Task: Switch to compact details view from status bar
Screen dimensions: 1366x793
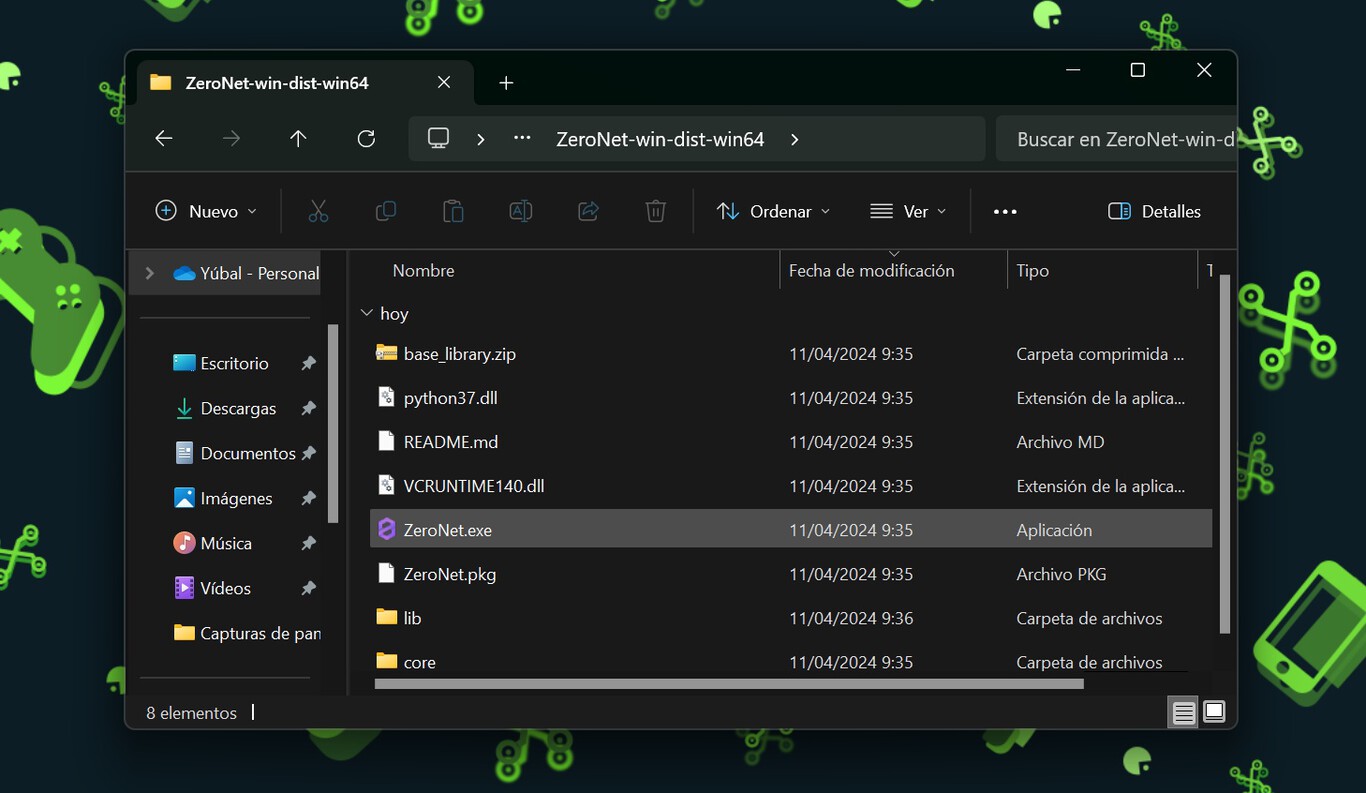Action: [1183, 711]
